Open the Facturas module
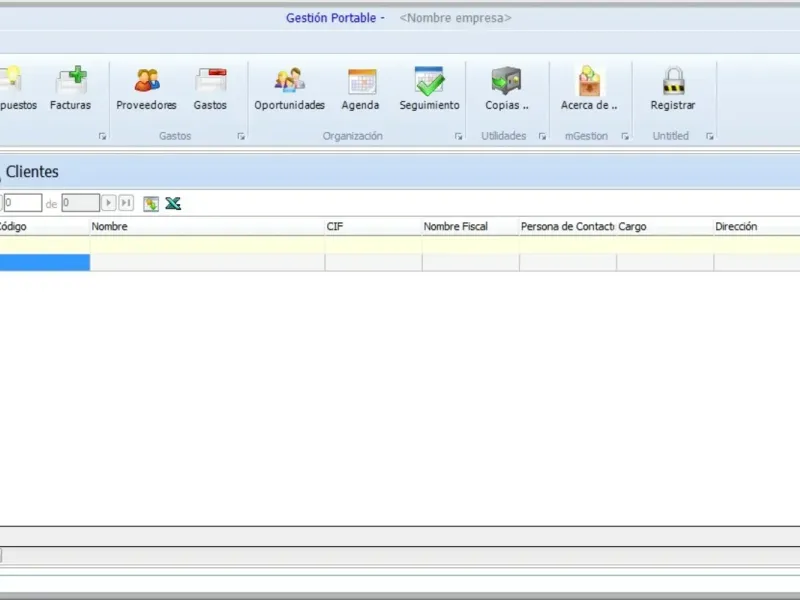 pos(70,89)
